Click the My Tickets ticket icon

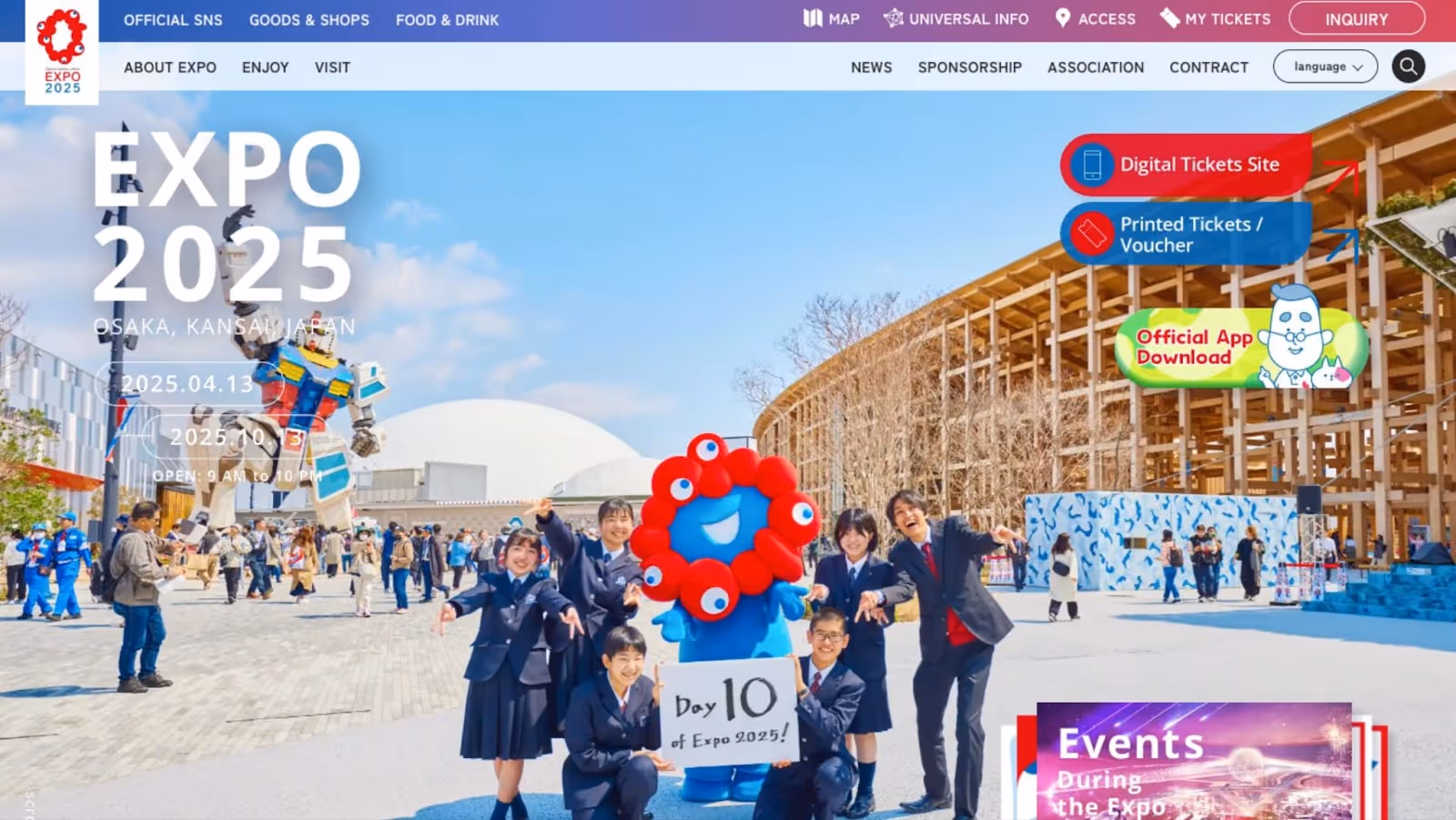pyautogui.click(x=1169, y=18)
